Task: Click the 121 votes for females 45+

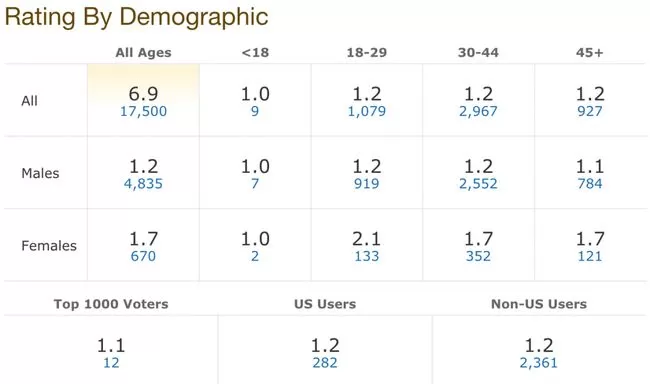Action: tap(590, 256)
